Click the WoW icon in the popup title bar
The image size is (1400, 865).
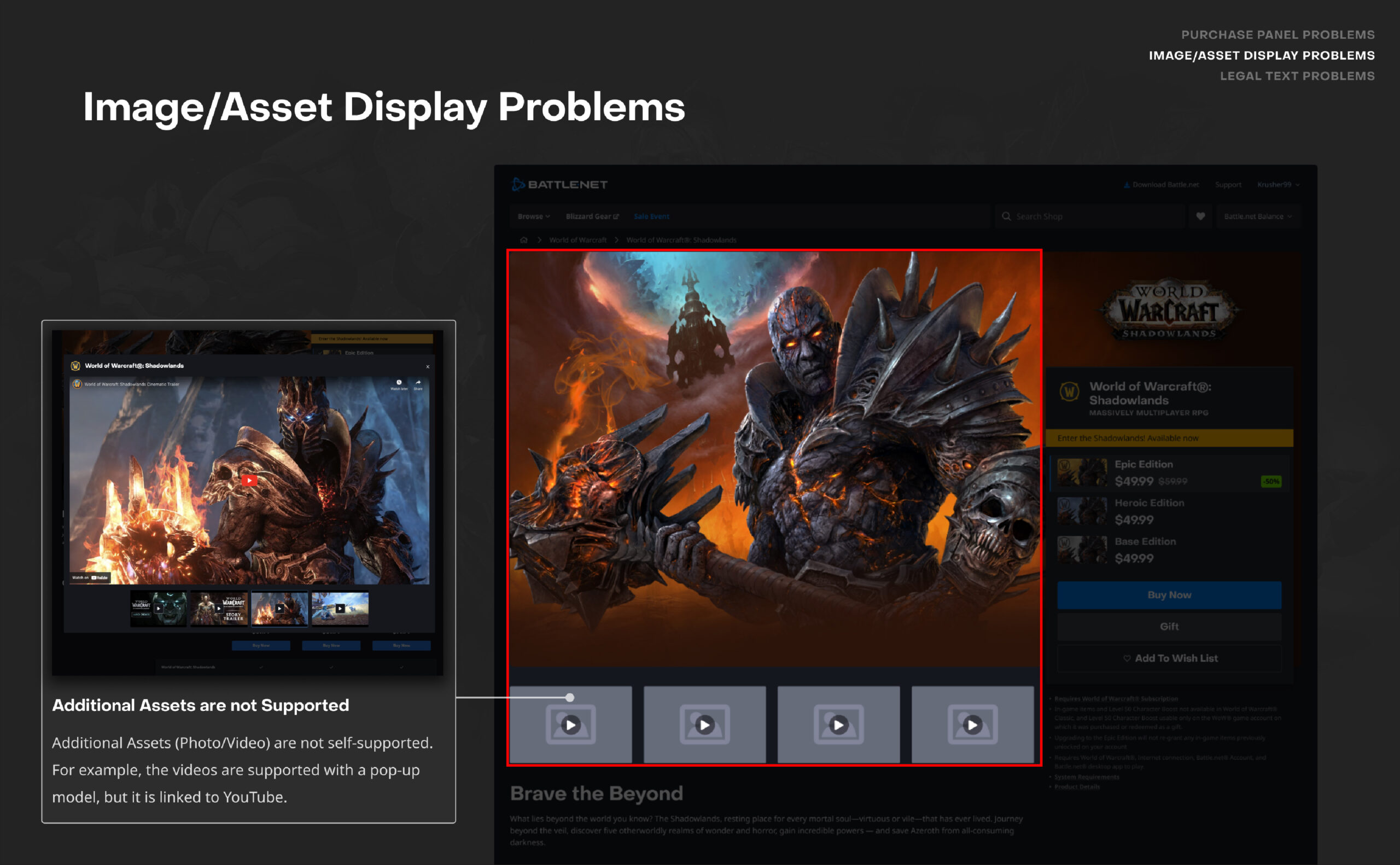point(75,366)
